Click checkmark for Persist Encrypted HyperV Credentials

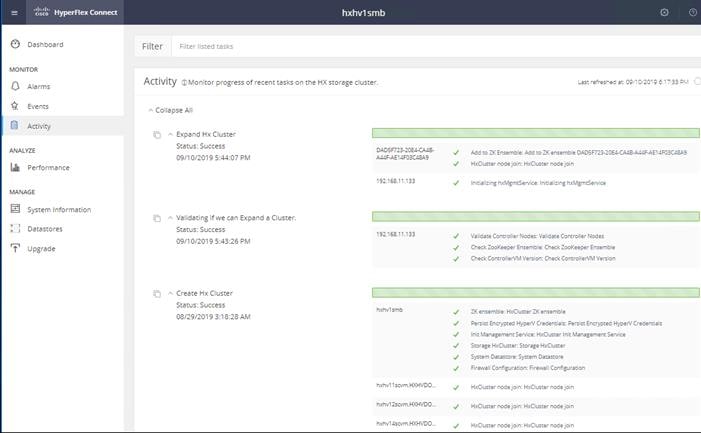point(456,324)
